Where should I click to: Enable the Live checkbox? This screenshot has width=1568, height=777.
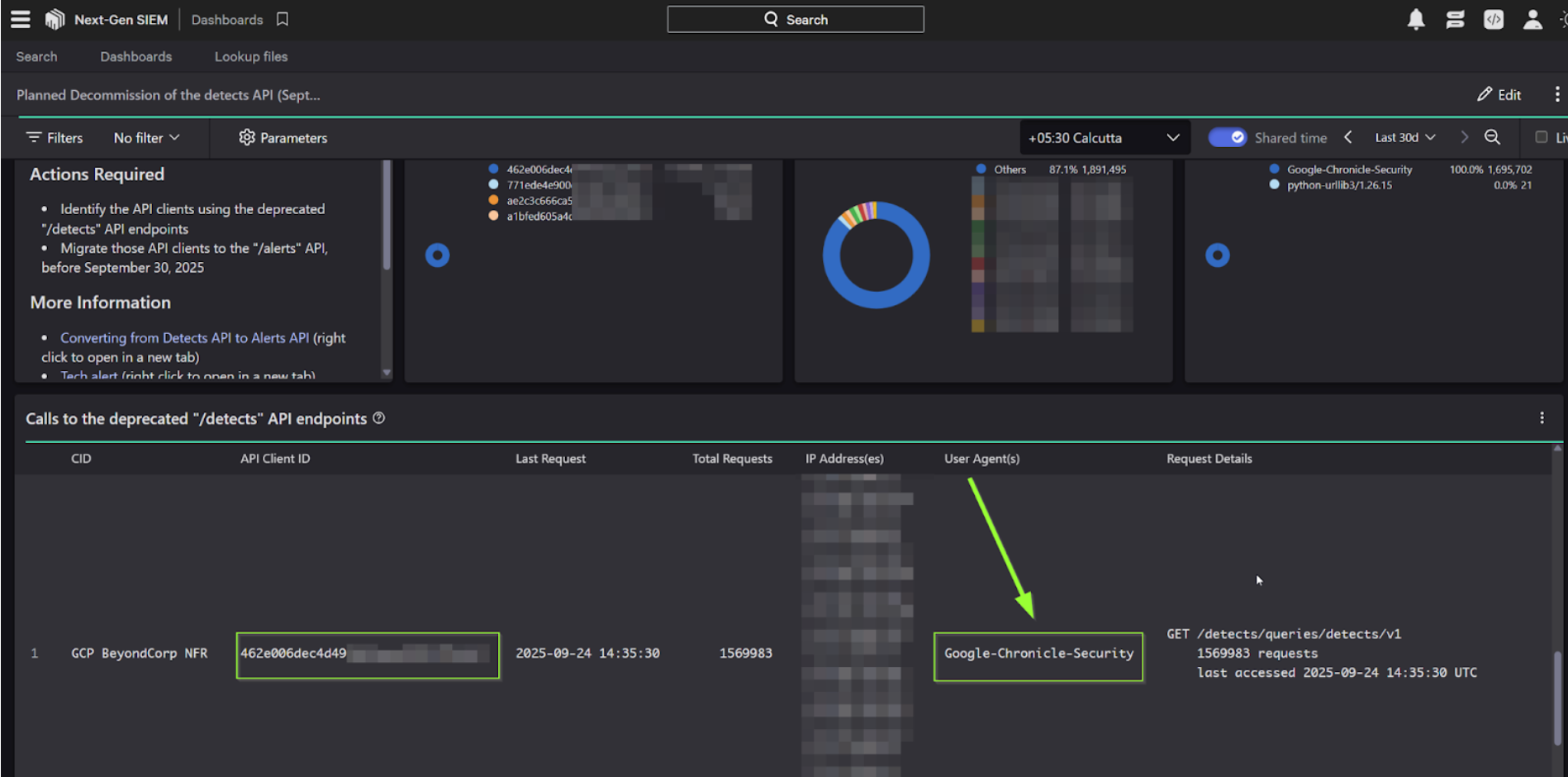pos(1542,137)
